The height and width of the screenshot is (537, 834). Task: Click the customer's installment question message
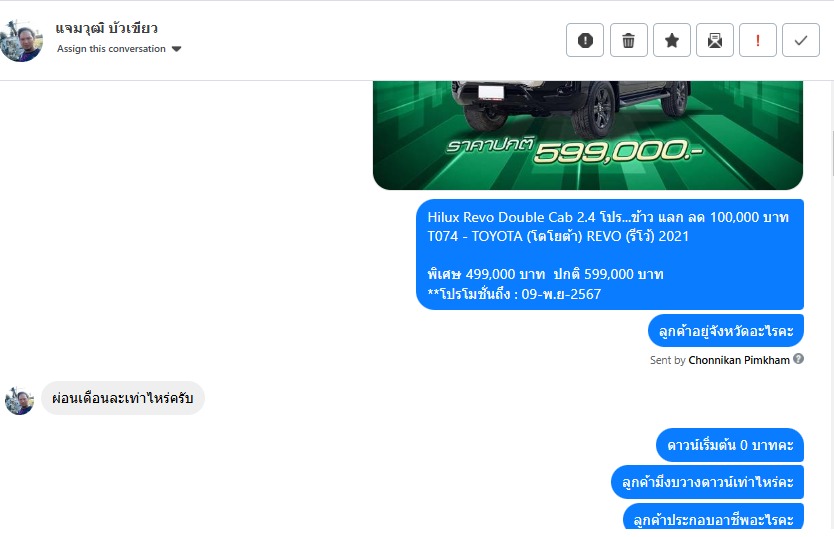click(123, 398)
